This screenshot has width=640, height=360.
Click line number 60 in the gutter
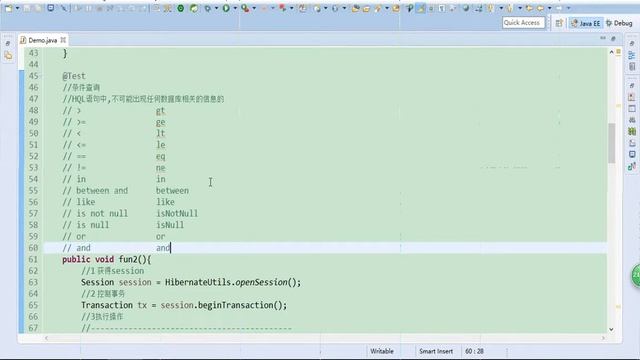pyautogui.click(x=33, y=248)
